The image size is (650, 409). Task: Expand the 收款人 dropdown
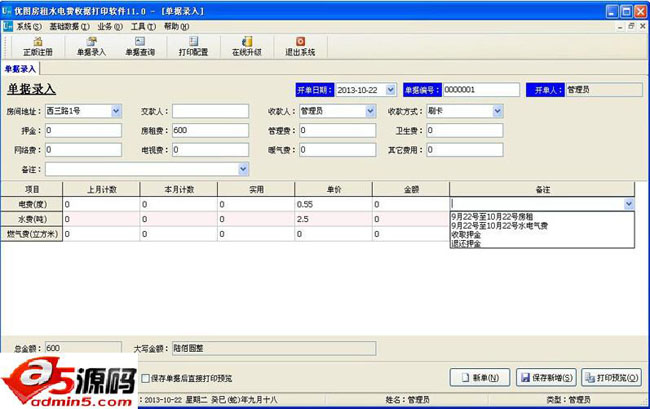(370, 111)
